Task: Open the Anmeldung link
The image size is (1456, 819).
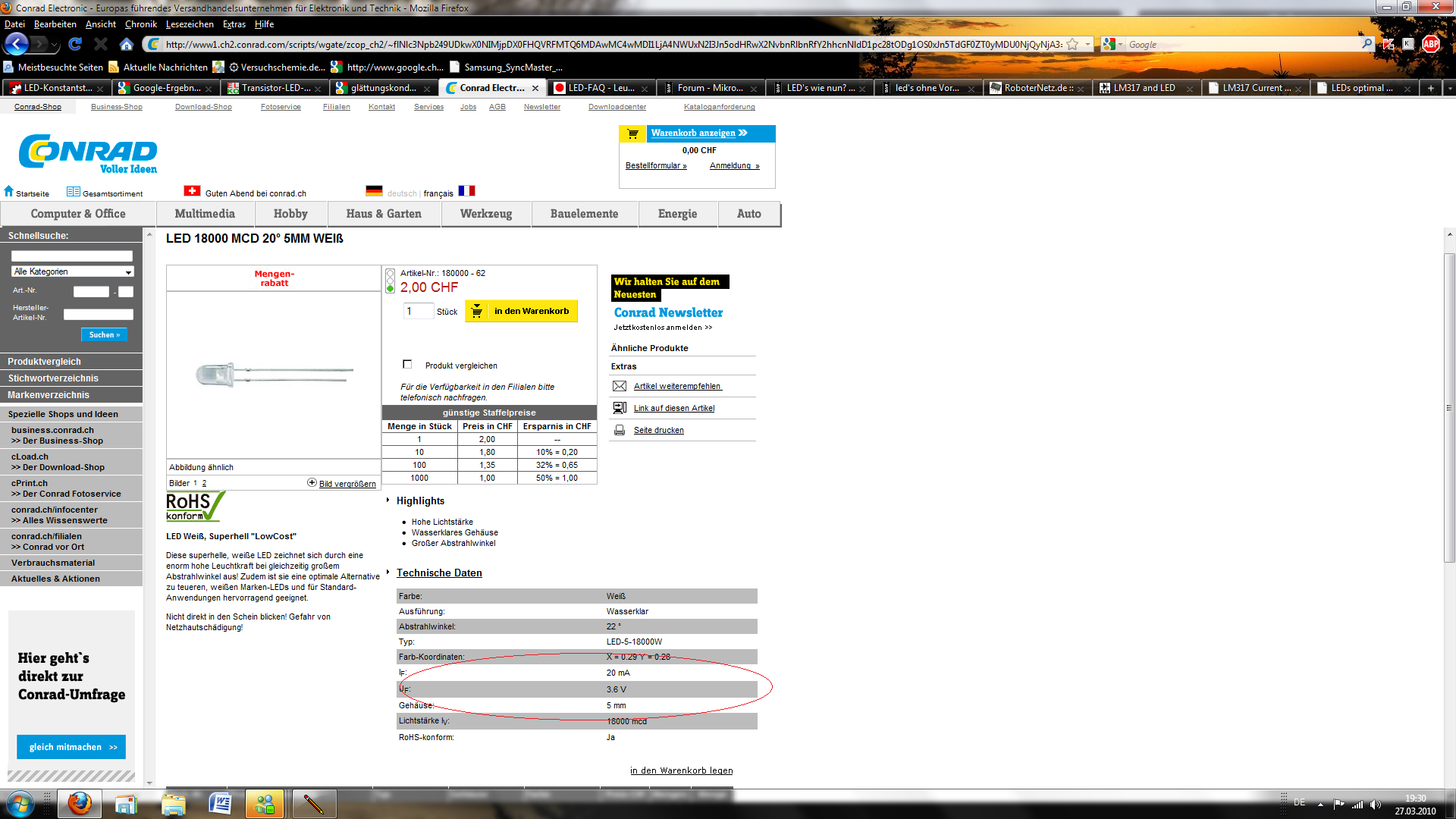Action: pos(734,165)
